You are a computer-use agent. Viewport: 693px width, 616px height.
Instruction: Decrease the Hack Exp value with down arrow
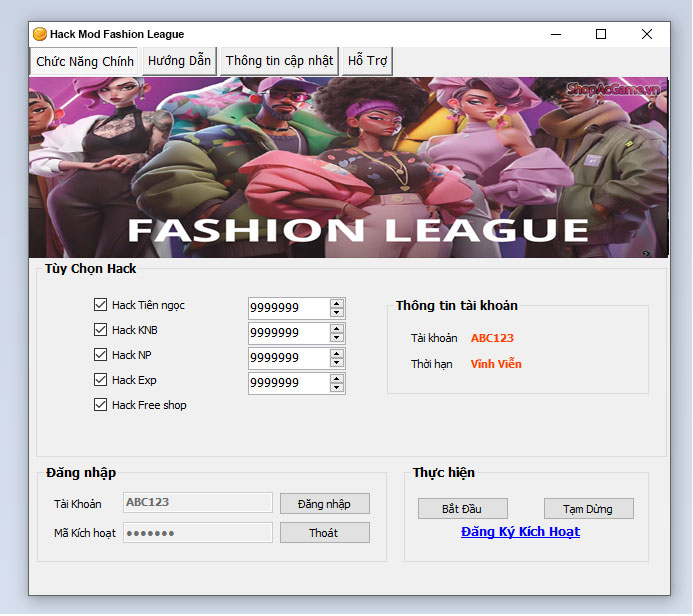click(x=337, y=388)
